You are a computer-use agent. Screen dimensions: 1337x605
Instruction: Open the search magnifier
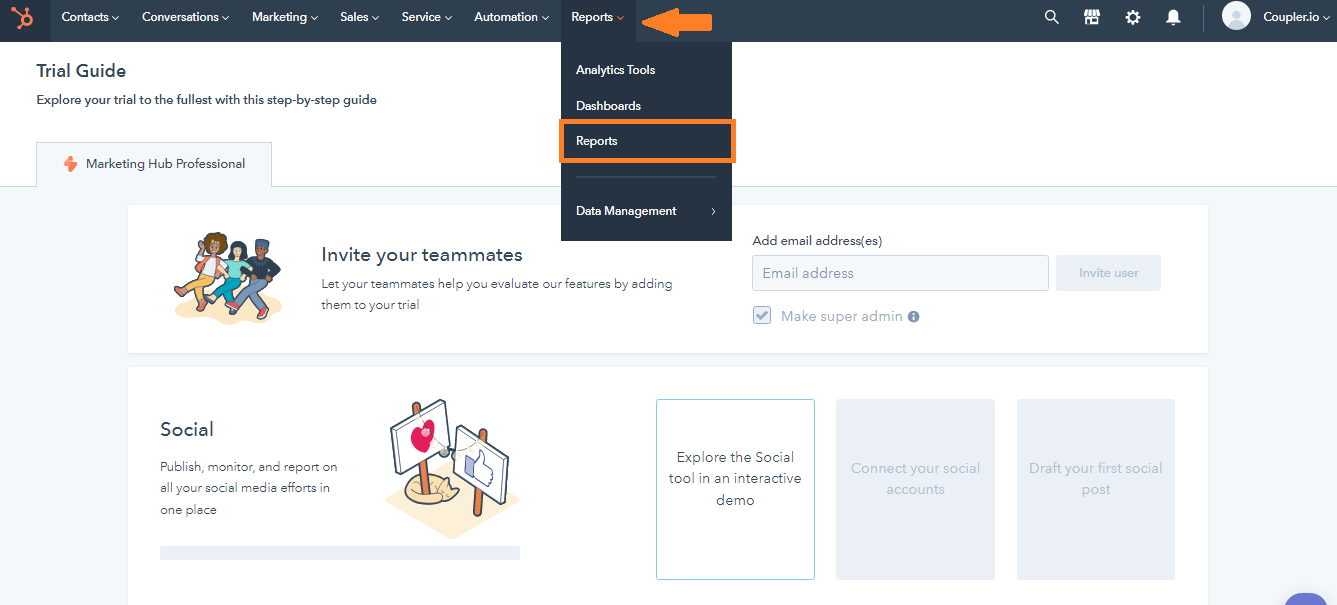tap(1051, 17)
